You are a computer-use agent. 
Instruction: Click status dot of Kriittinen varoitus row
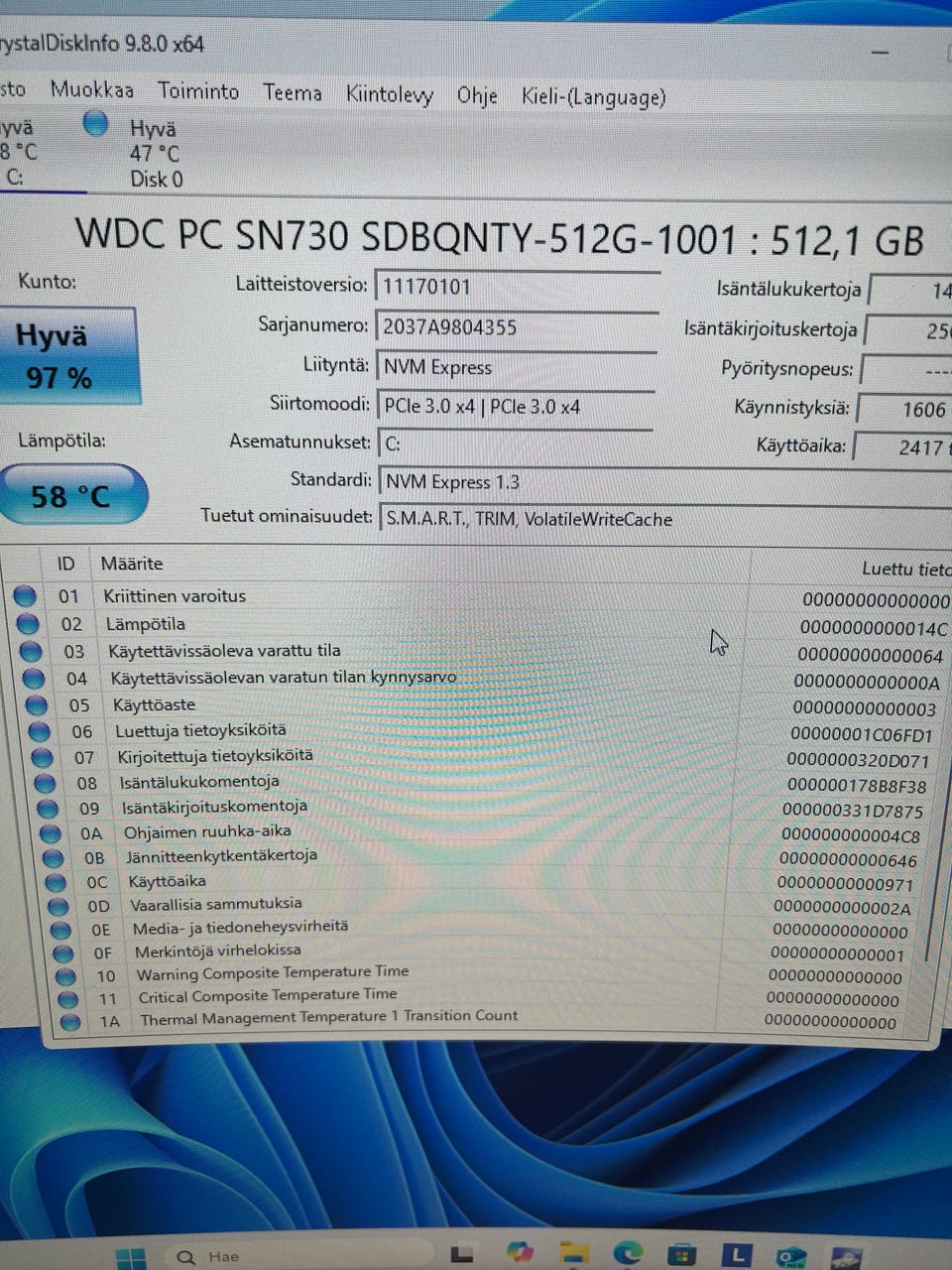click(x=25, y=596)
